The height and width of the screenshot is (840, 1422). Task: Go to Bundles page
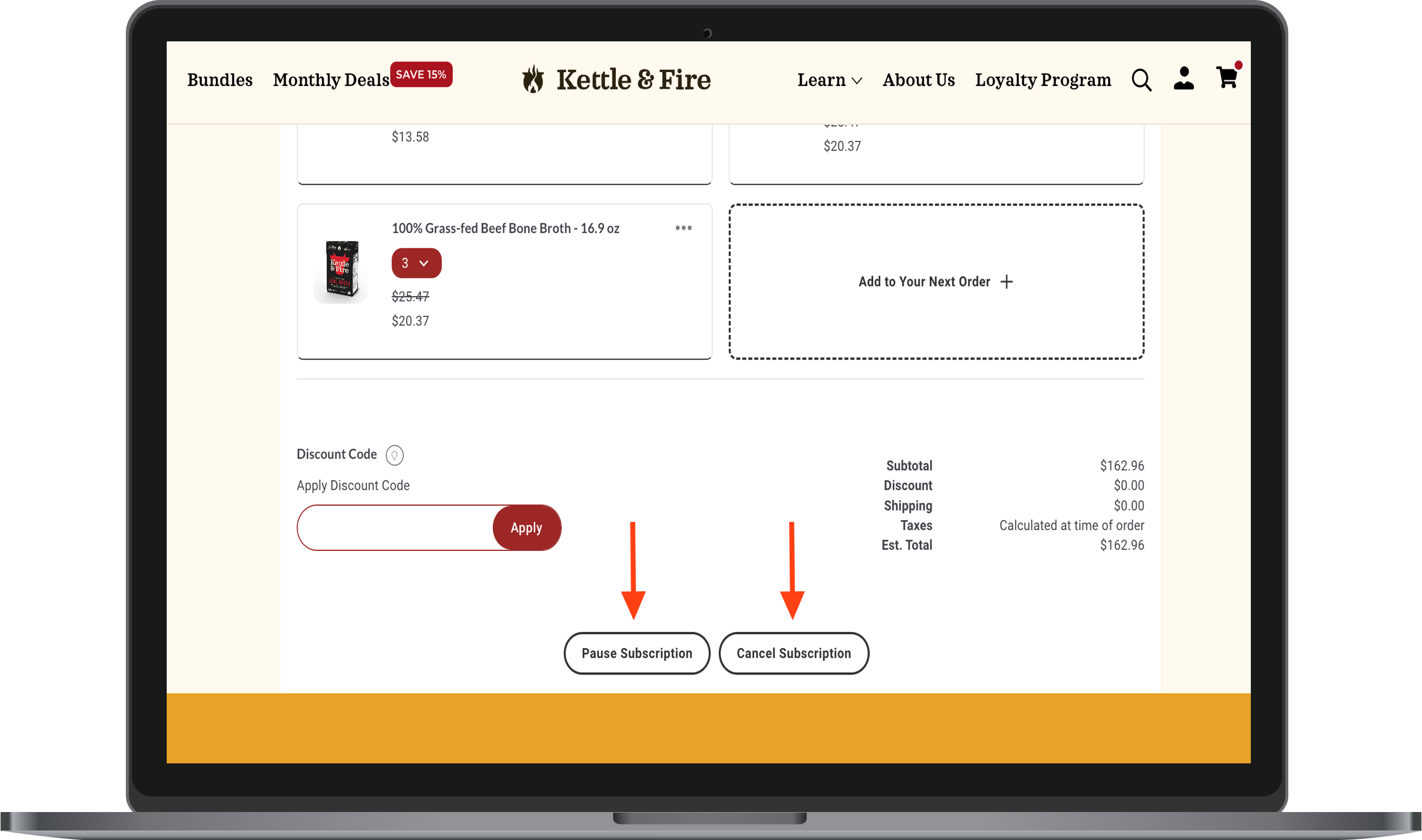[220, 80]
